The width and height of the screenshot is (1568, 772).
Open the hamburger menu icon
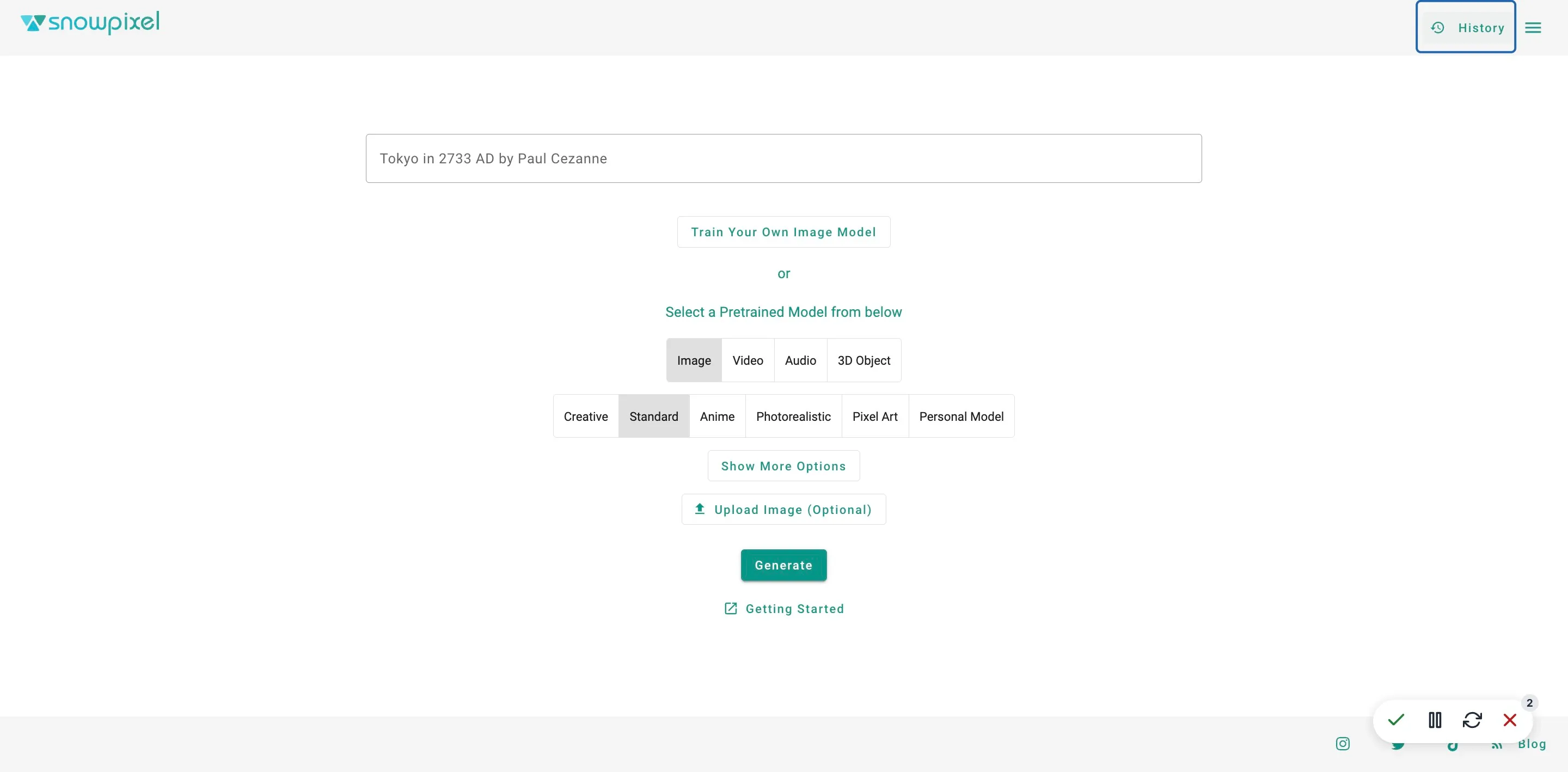[1533, 27]
